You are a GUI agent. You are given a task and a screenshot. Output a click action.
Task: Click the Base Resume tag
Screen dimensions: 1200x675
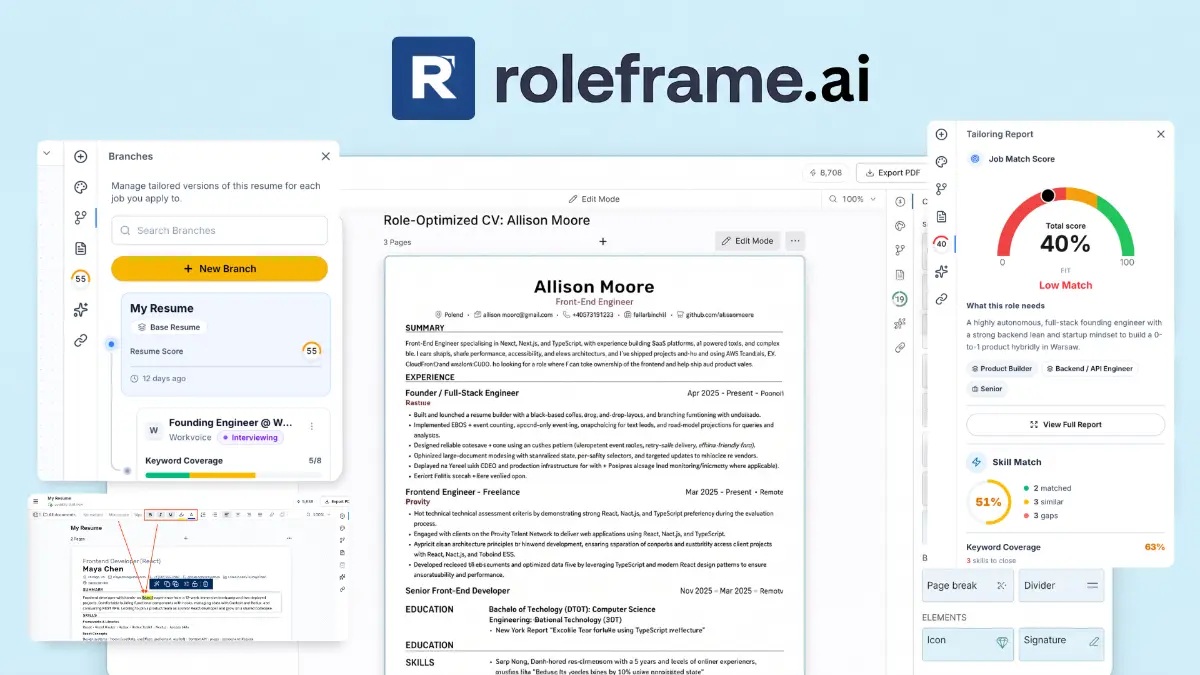[x=168, y=327]
